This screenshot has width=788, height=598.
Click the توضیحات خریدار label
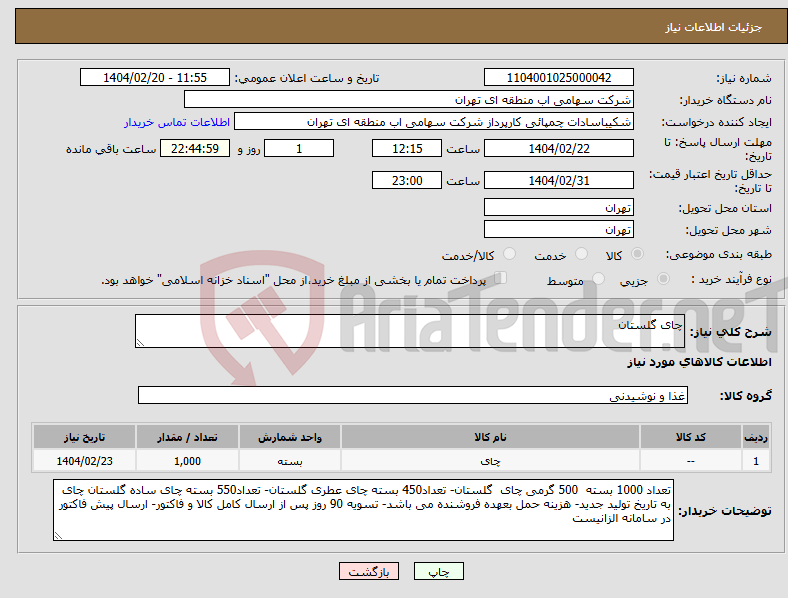click(725, 511)
